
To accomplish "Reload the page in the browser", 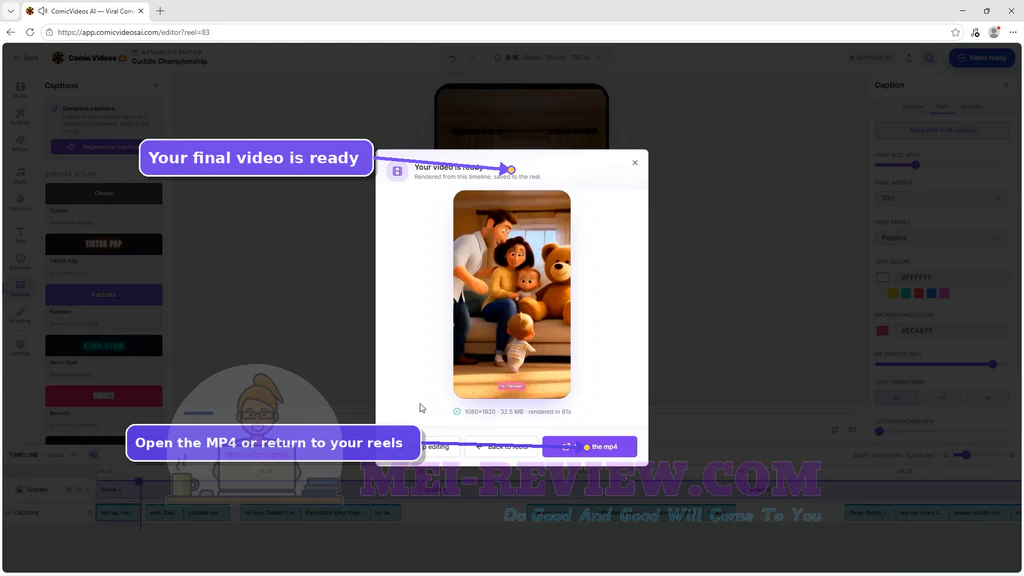I will pyautogui.click(x=30, y=32).
